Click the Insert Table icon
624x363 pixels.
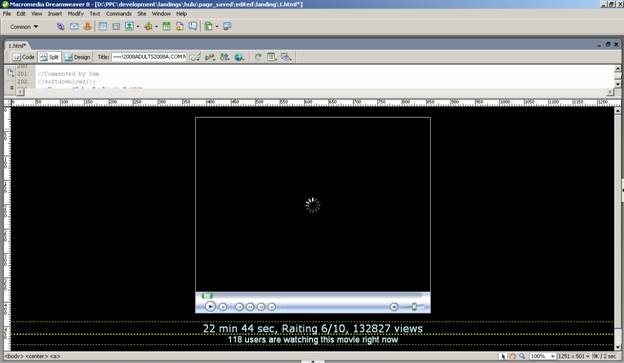pos(103,27)
